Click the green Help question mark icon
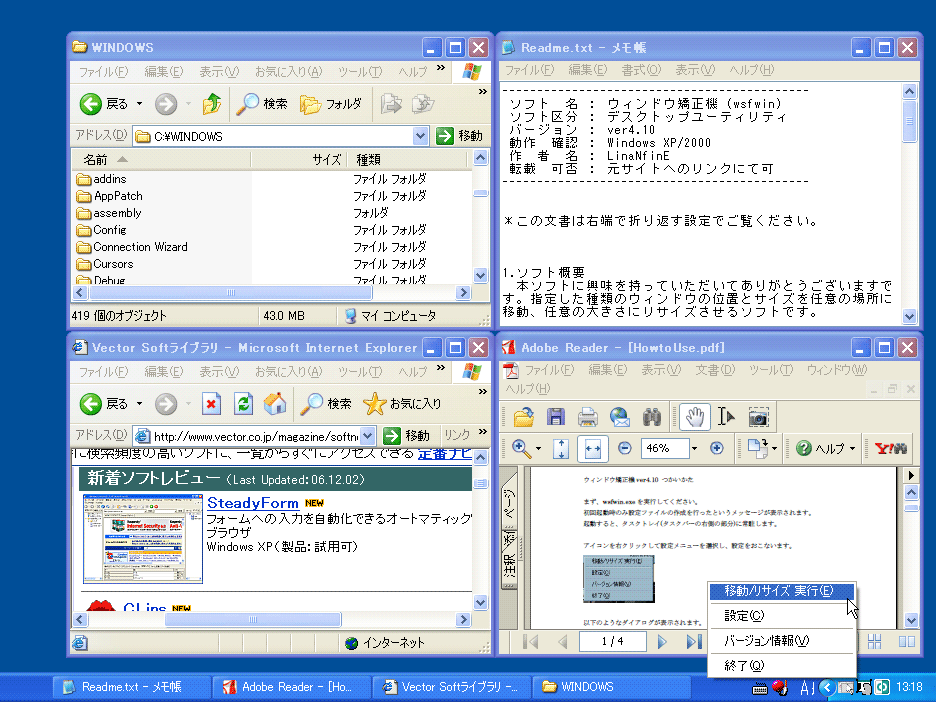The image size is (936, 702). click(804, 448)
